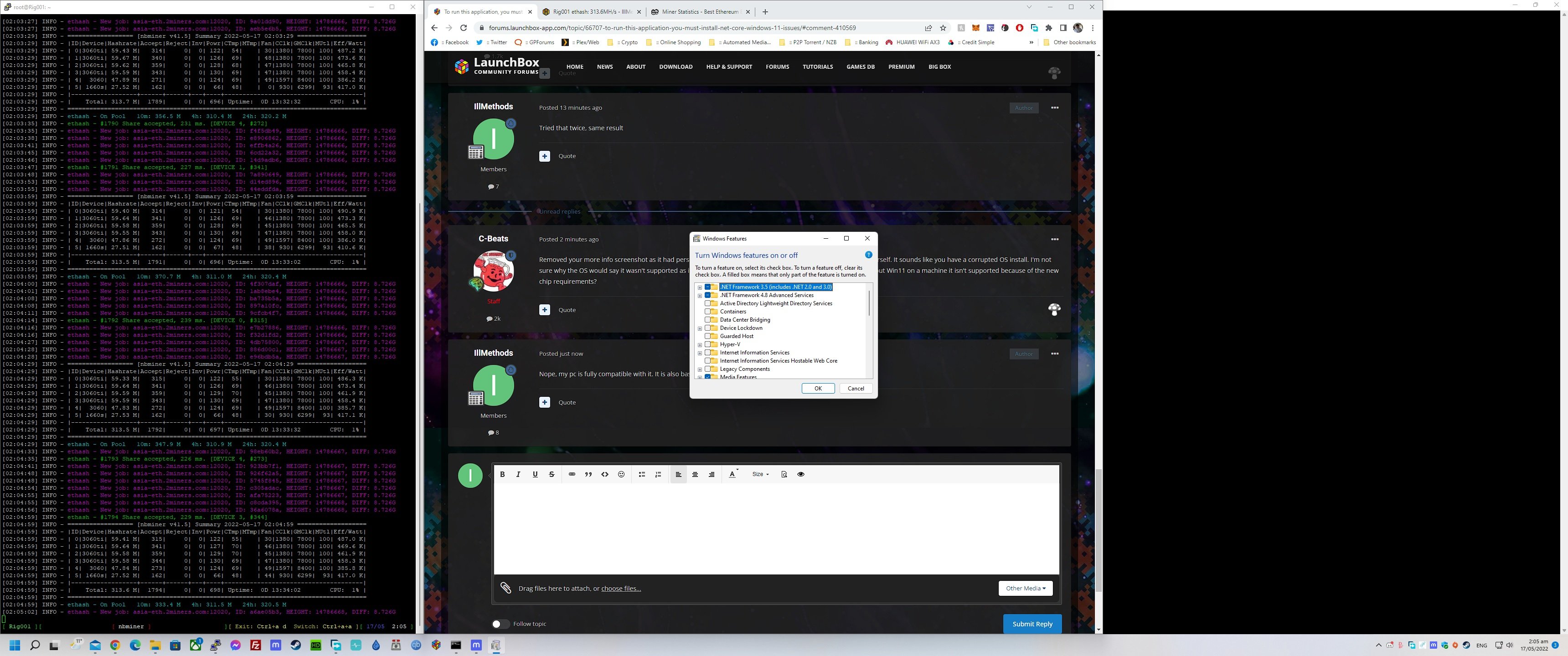The height and width of the screenshot is (656, 1568).
Task: Toggle .NET Framework 3.5 checkbox
Action: tap(708, 287)
